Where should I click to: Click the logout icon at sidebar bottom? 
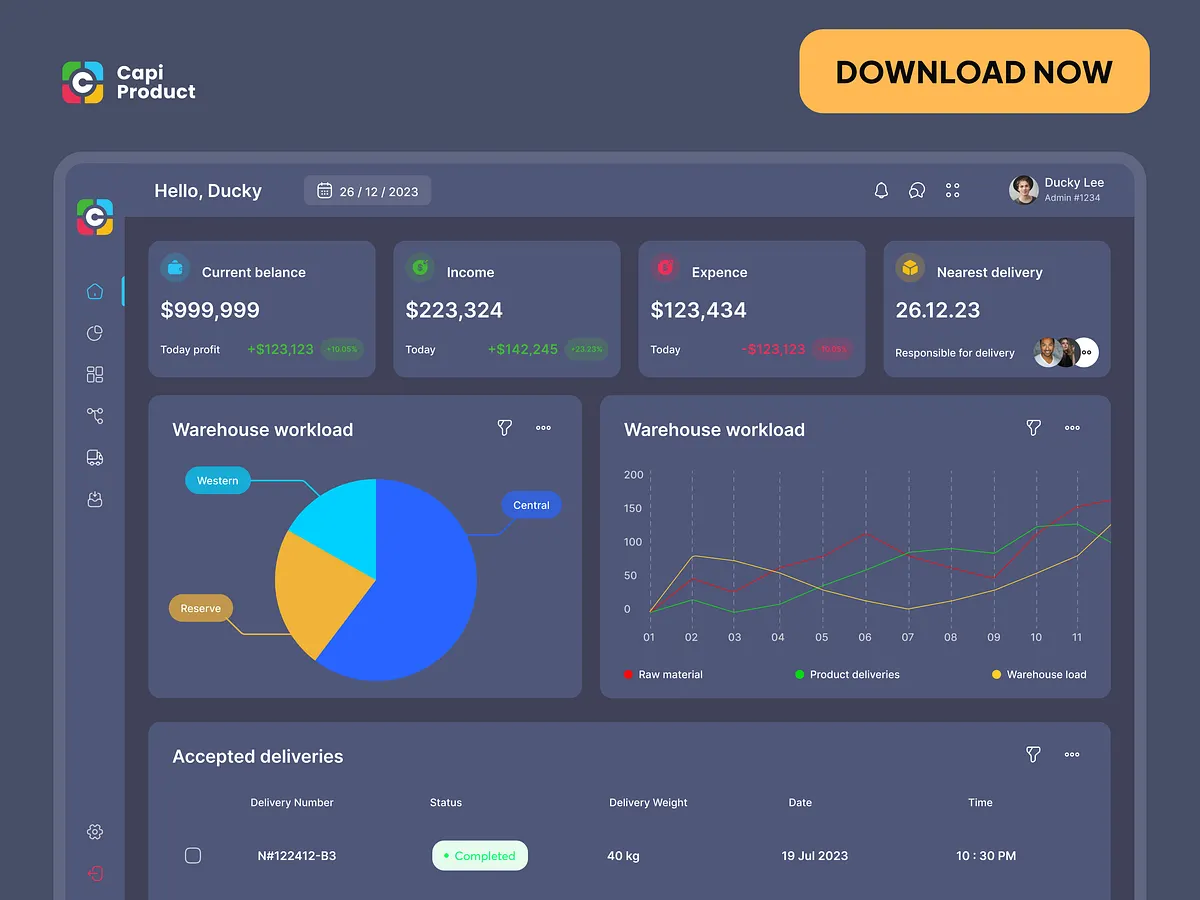(95, 873)
